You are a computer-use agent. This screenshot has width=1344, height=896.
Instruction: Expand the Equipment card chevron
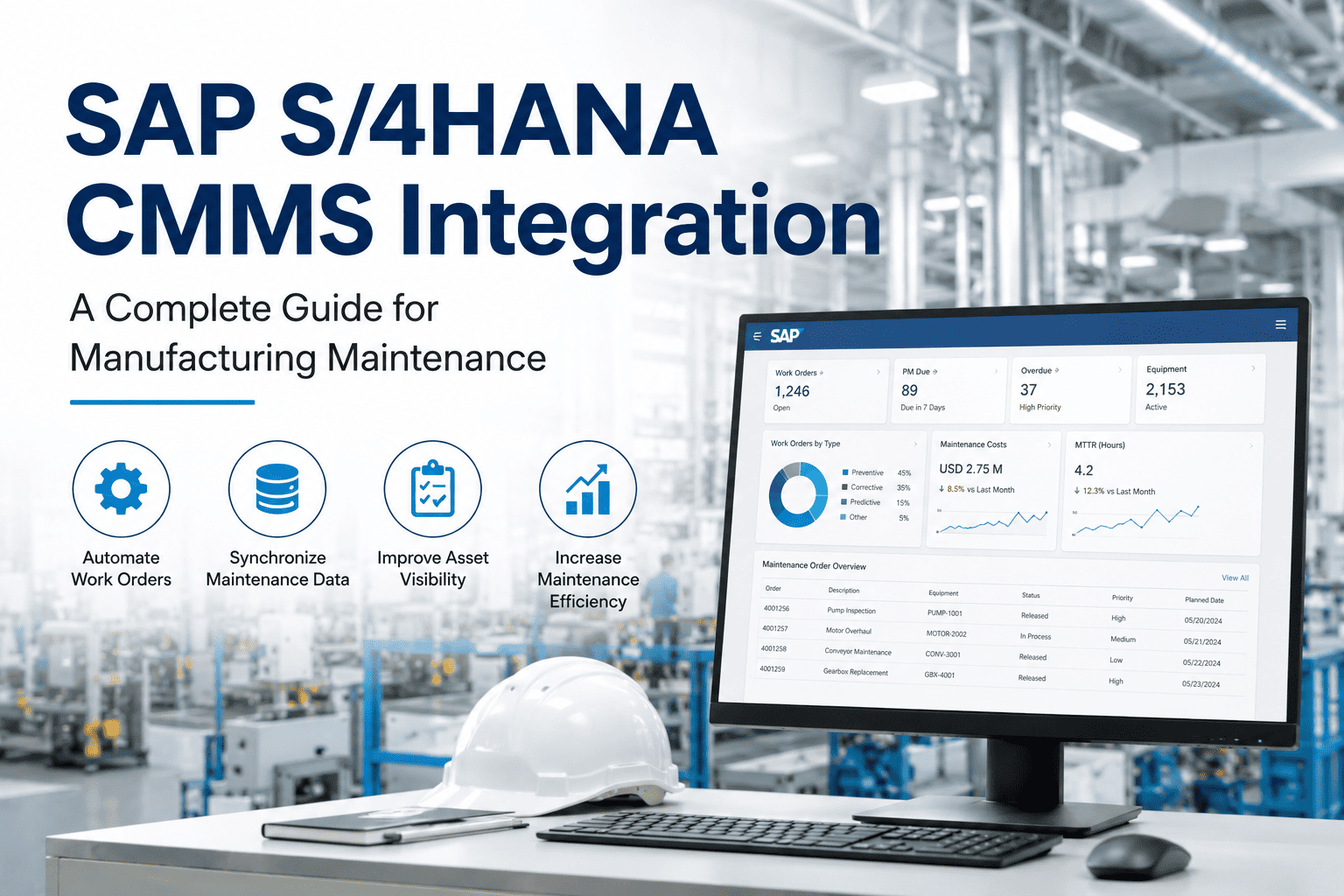click(x=1253, y=368)
